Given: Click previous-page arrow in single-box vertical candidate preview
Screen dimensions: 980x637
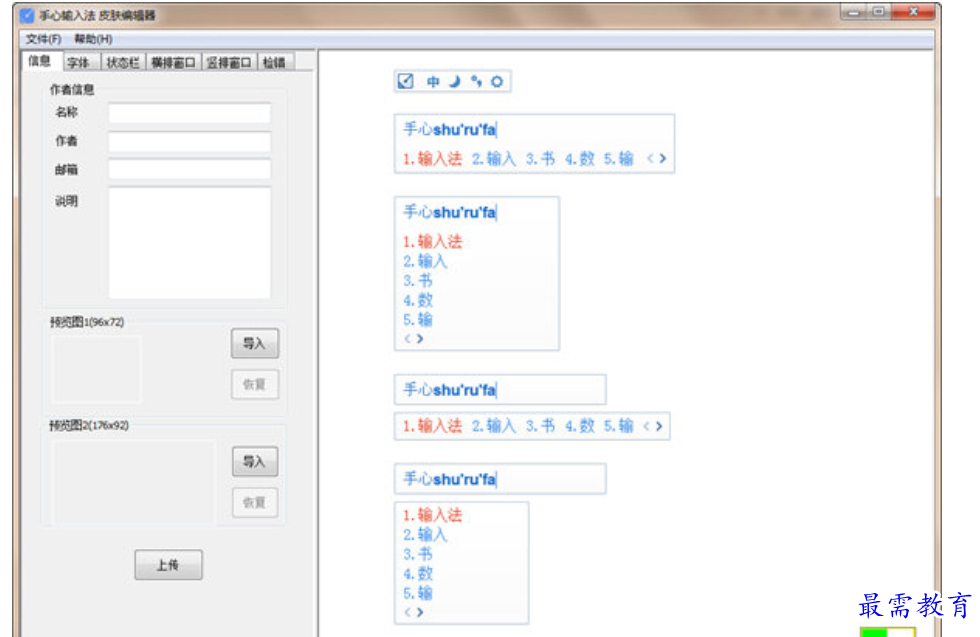Looking at the screenshot, I should (x=408, y=338).
